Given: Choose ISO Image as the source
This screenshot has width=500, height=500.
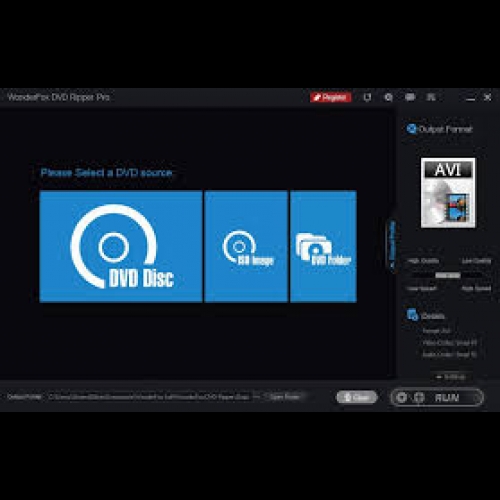Looking at the screenshot, I should pos(246,247).
